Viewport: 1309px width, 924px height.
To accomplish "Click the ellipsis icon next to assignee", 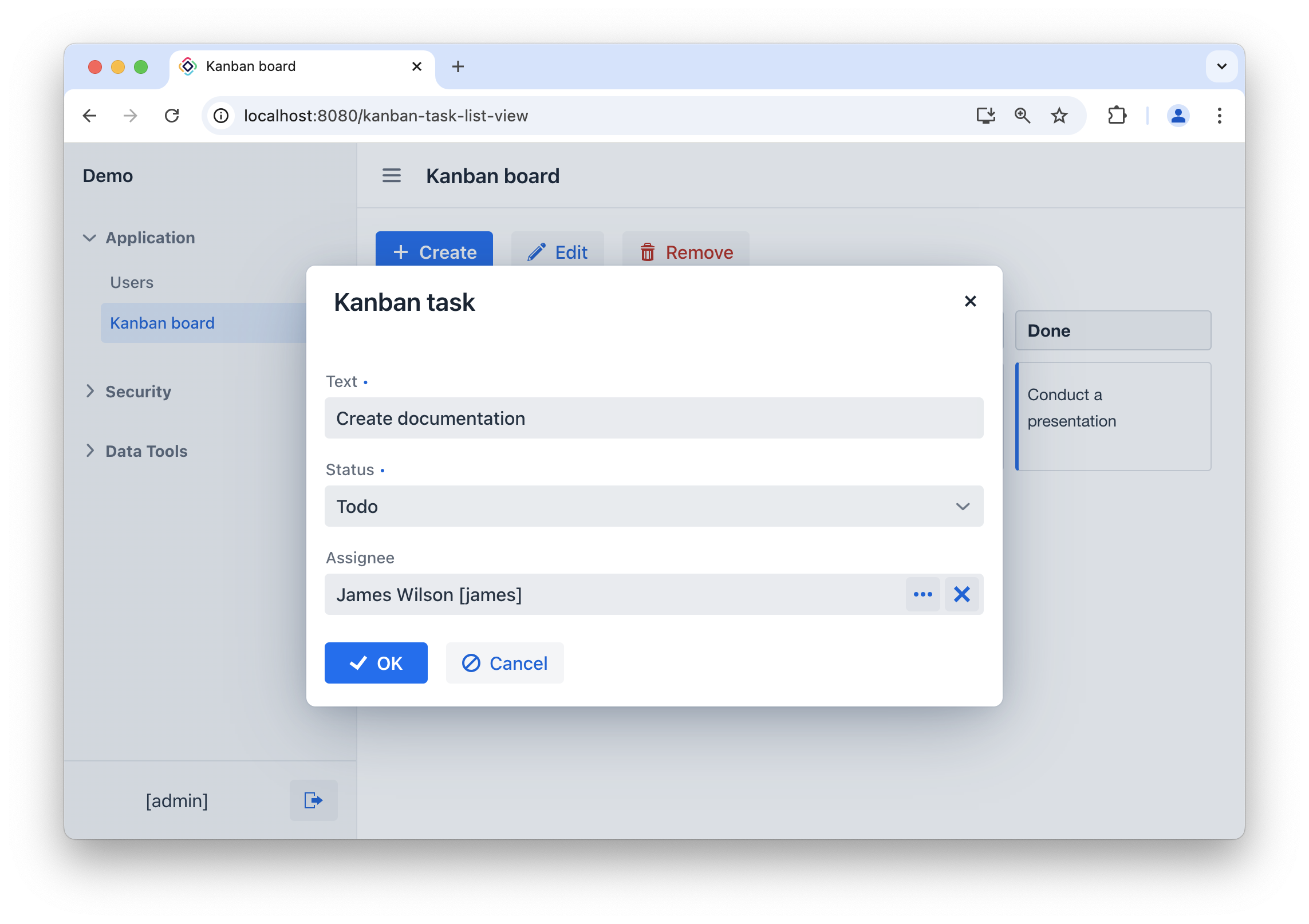I will click(921, 594).
